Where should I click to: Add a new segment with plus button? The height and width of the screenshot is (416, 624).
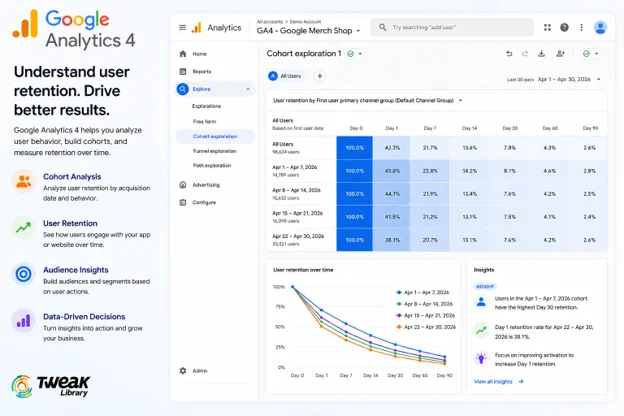320,76
